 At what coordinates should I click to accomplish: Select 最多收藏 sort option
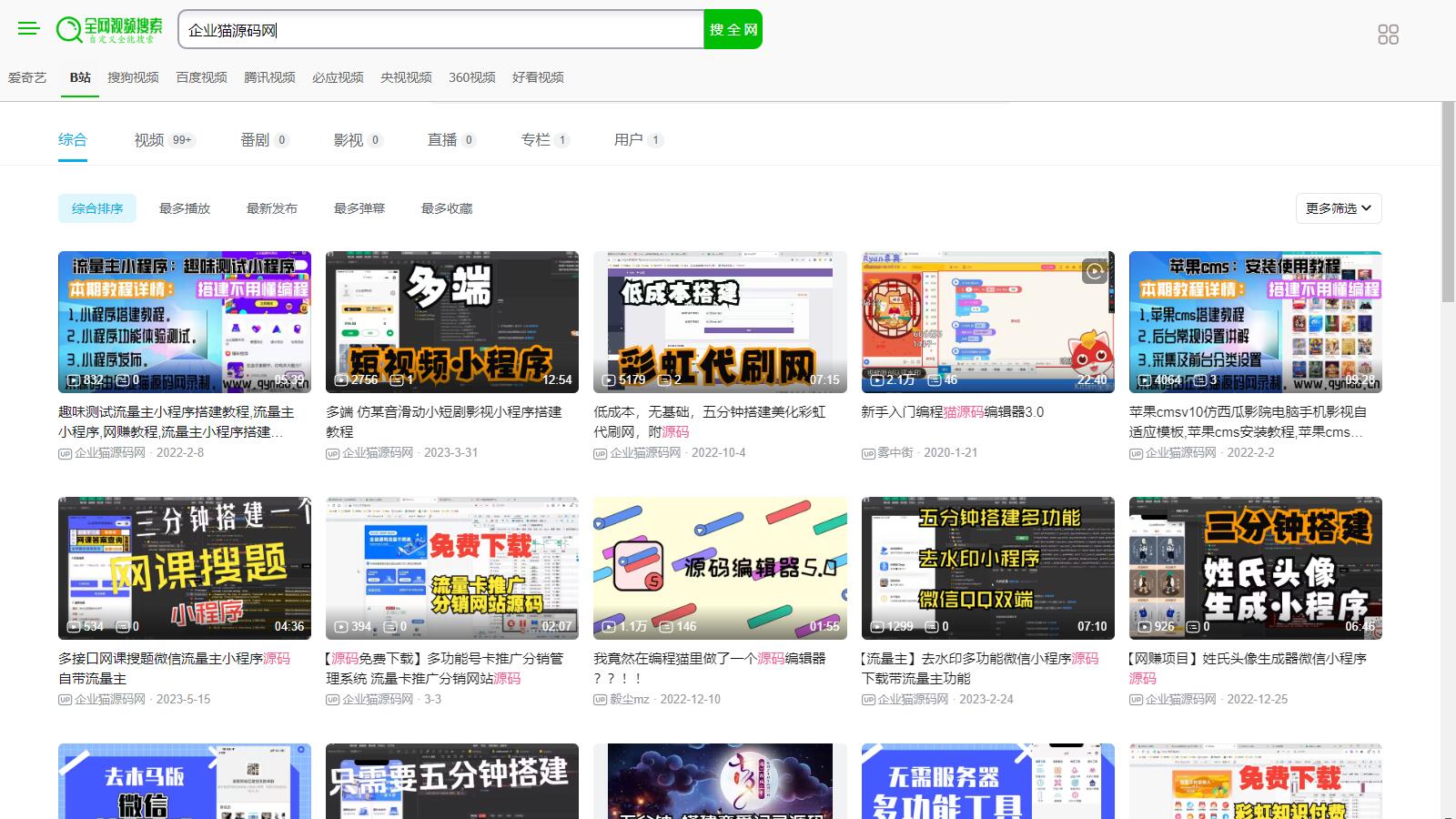coord(447,208)
